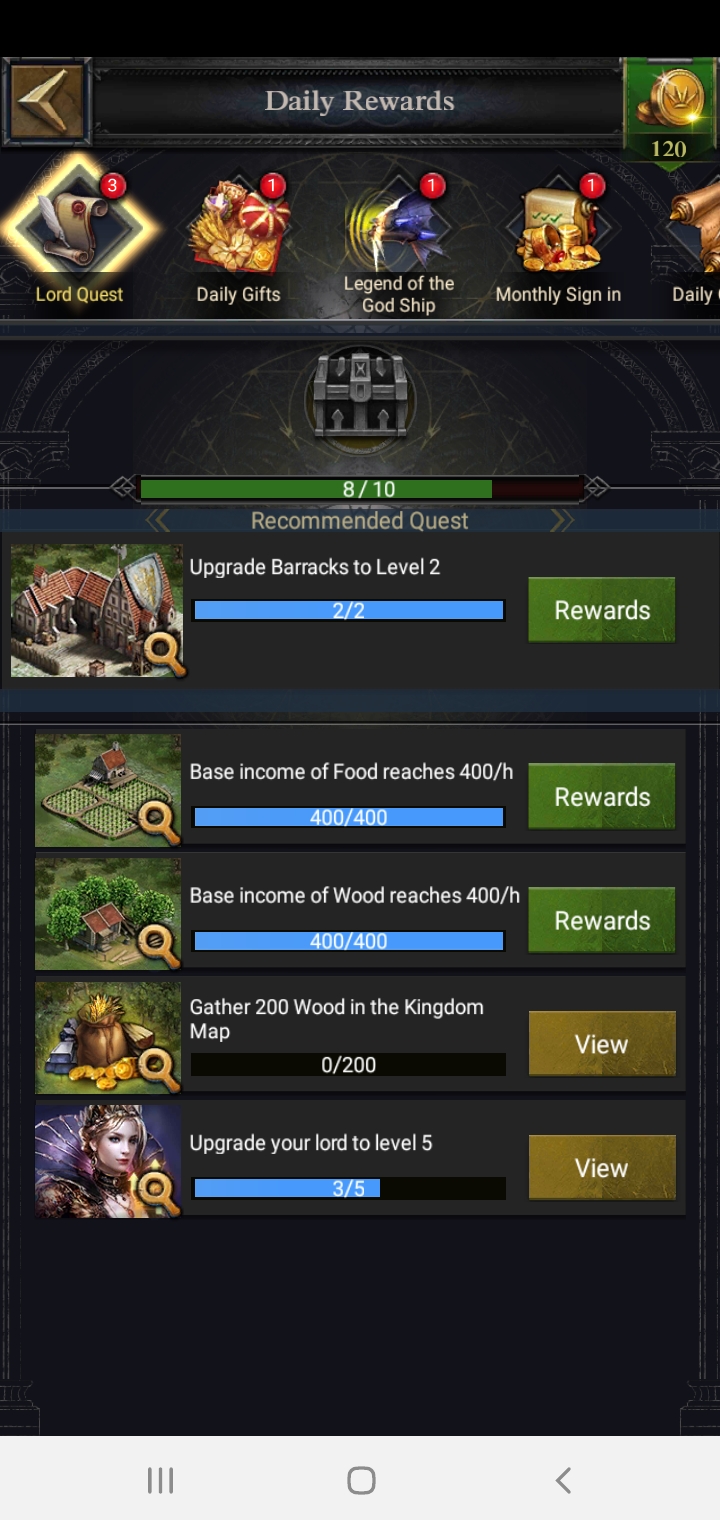The height and width of the screenshot is (1520, 720).
Task: Open the gold coin balance showing 120
Action: (x=668, y=112)
